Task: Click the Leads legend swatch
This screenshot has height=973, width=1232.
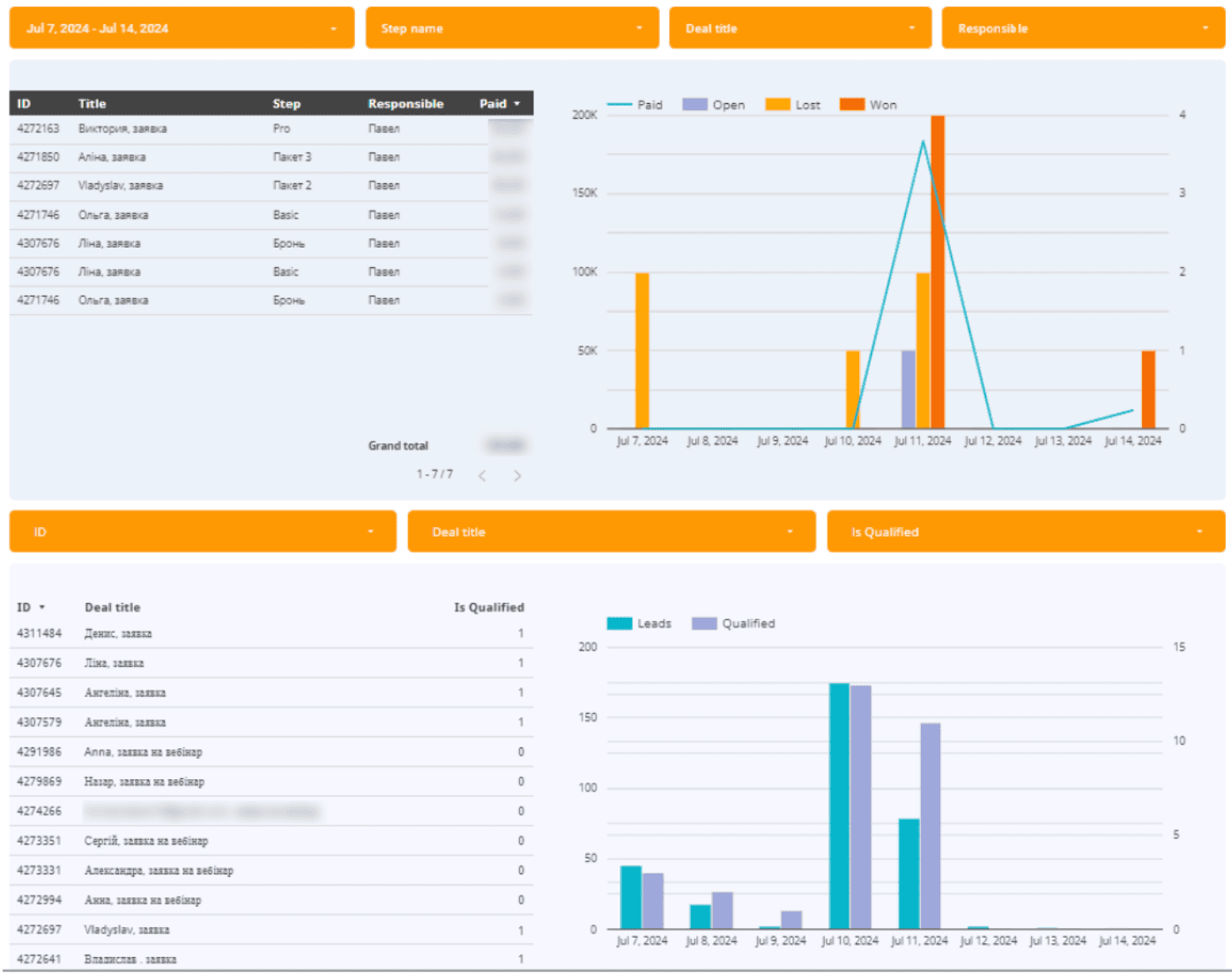Action: (620, 623)
